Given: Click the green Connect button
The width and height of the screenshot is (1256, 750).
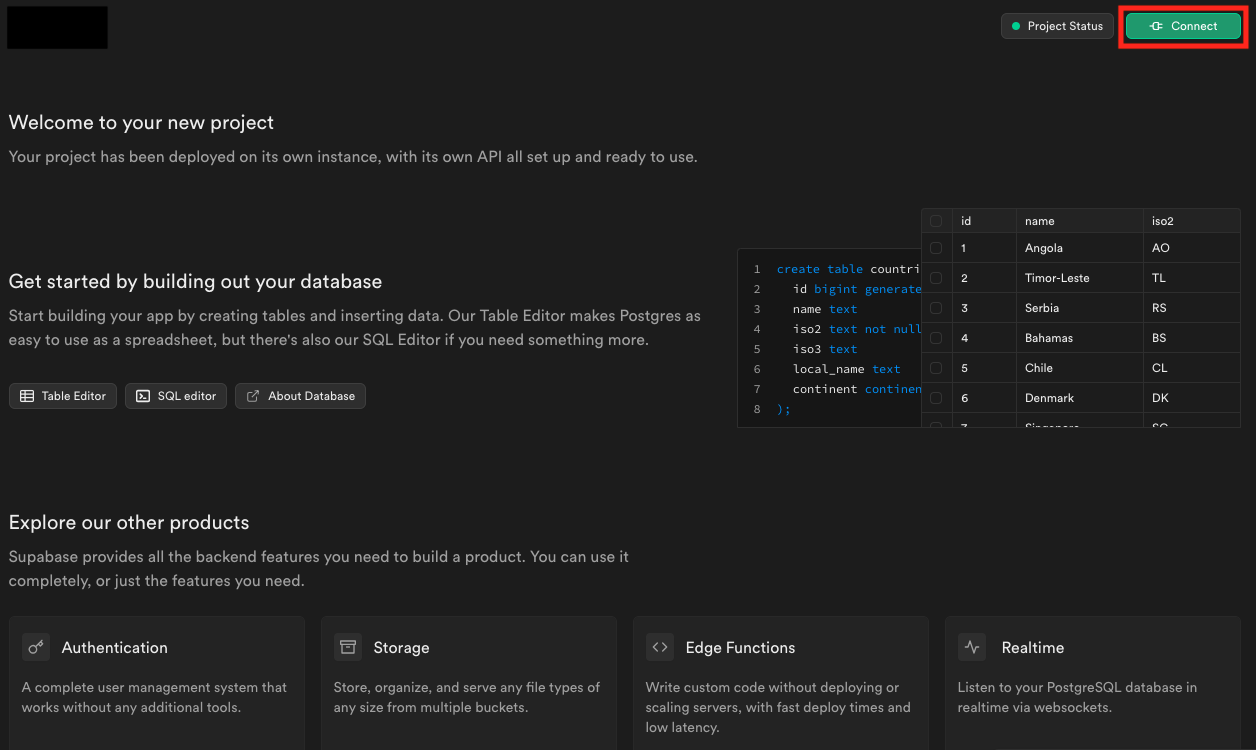Looking at the screenshot, I should pos(1183,26).
